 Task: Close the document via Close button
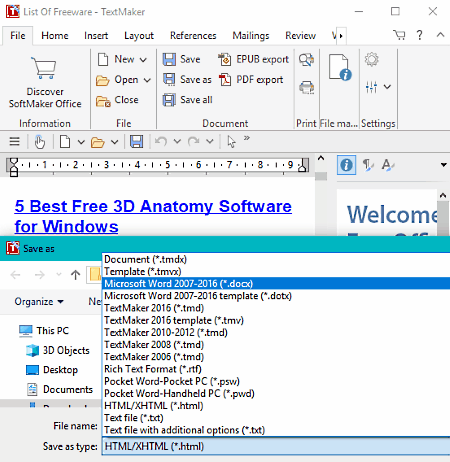click(x=117, y=100)
